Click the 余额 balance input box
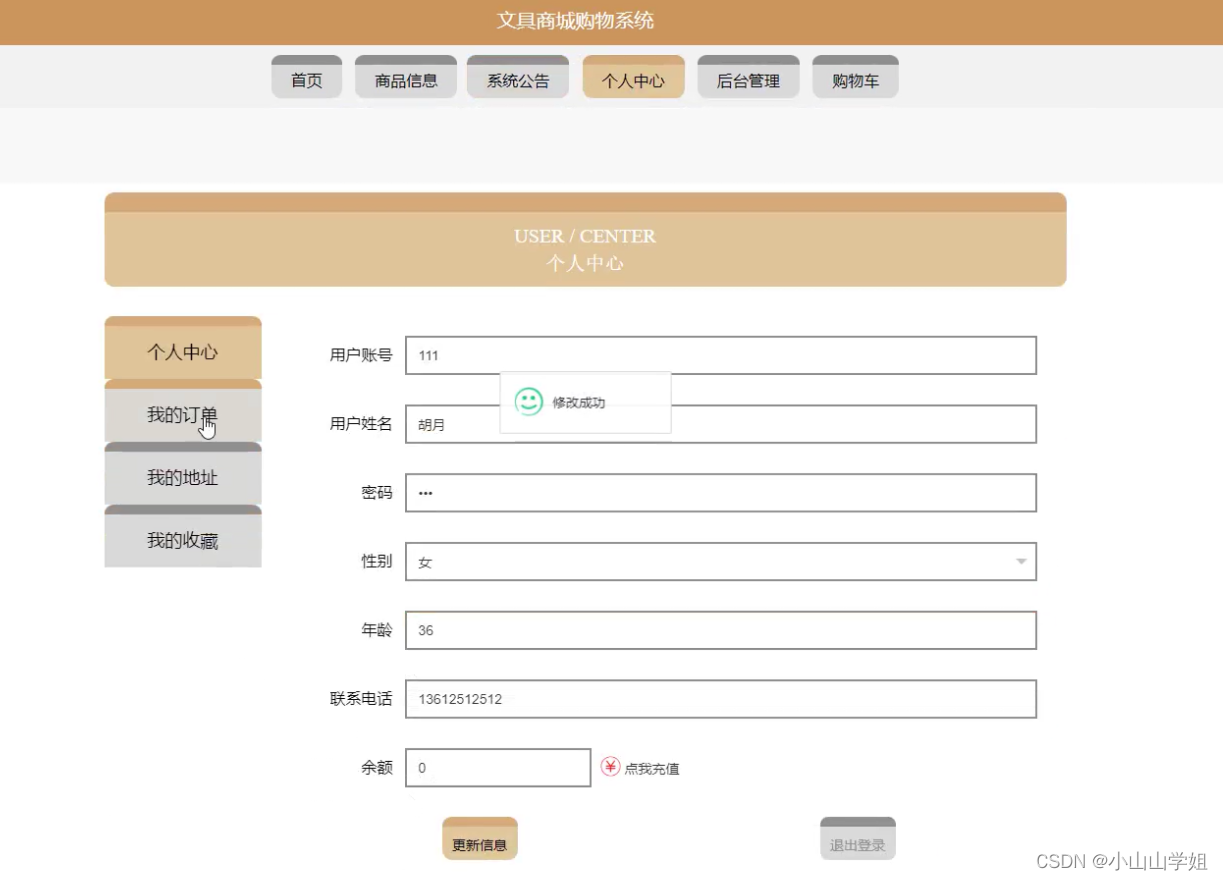Screen dimensions: 1223x880 (497, 767)
